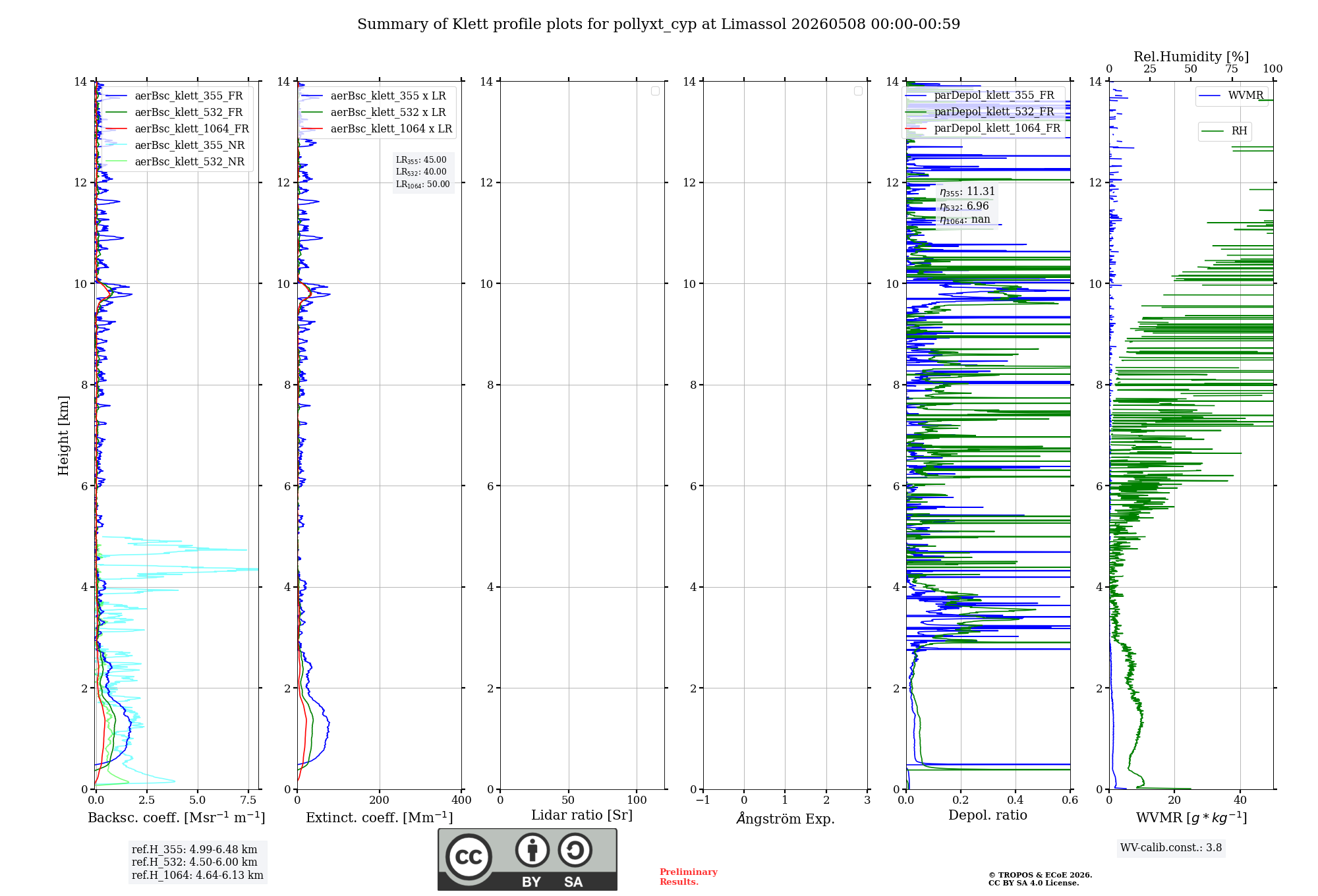Click the Depol. ratio axis label
This screenshot has width=1318, height=896.
click(x=988, y=816)
